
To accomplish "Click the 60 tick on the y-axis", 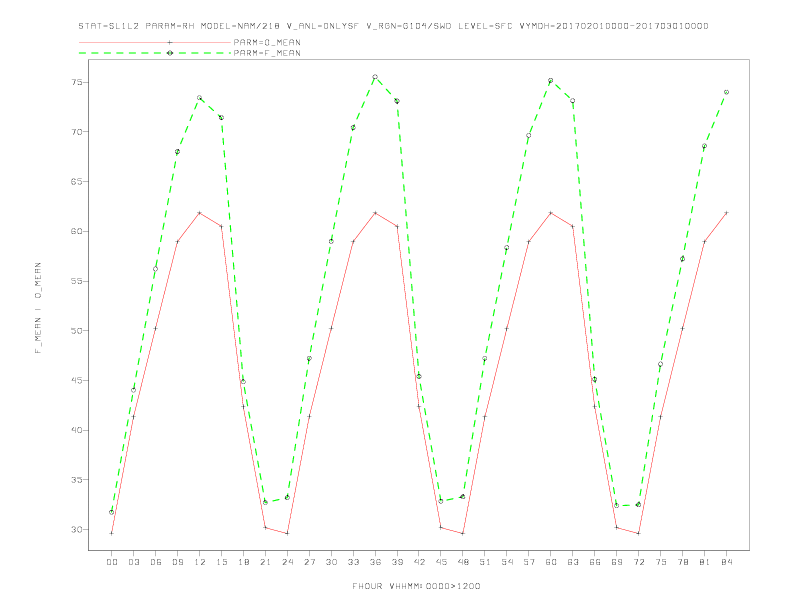I will click(77, 231).
